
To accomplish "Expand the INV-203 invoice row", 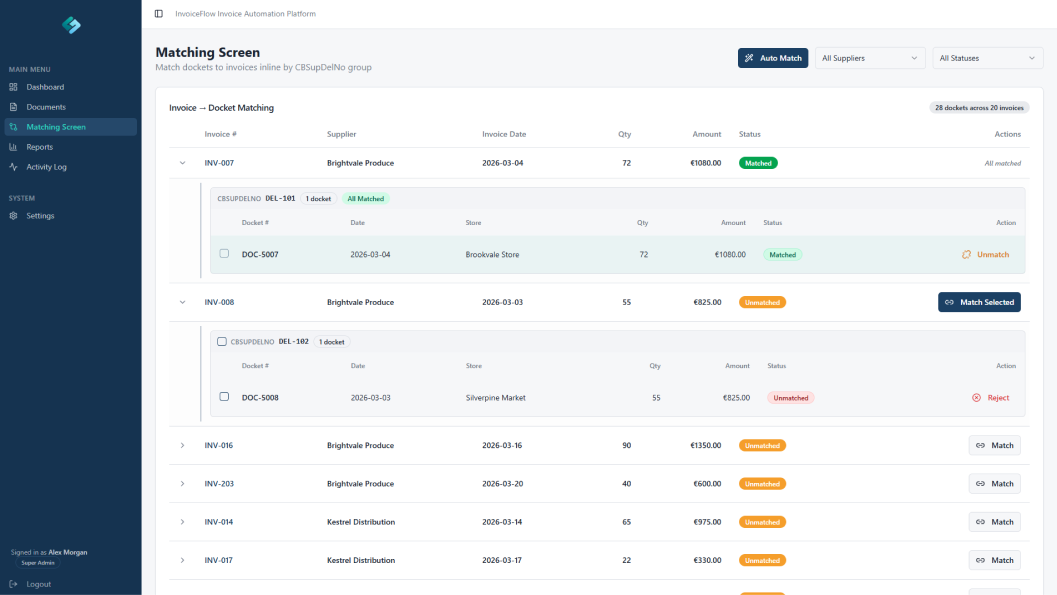I will coord(183,484).
